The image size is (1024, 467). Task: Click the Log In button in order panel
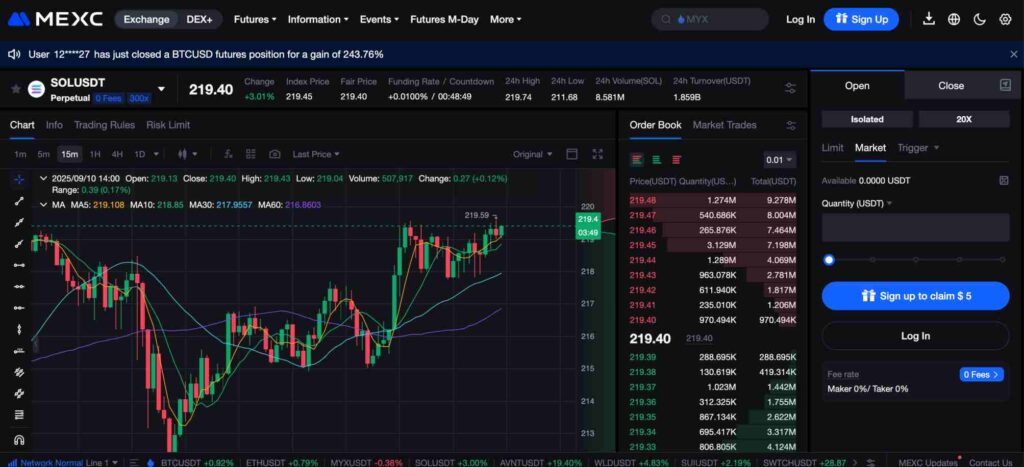[915, 336]
